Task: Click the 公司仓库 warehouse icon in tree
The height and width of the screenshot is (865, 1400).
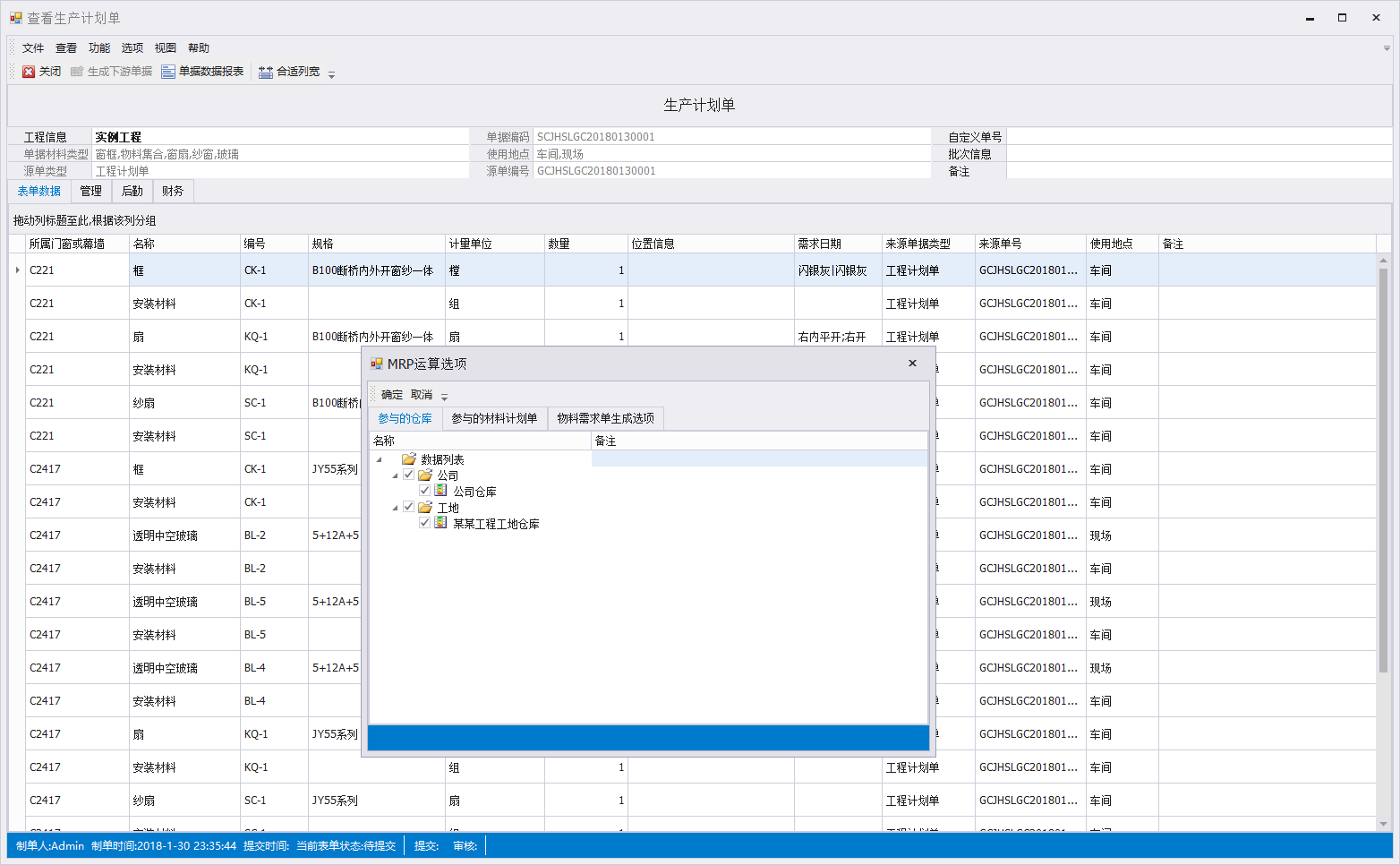Action: click(441, 491)
